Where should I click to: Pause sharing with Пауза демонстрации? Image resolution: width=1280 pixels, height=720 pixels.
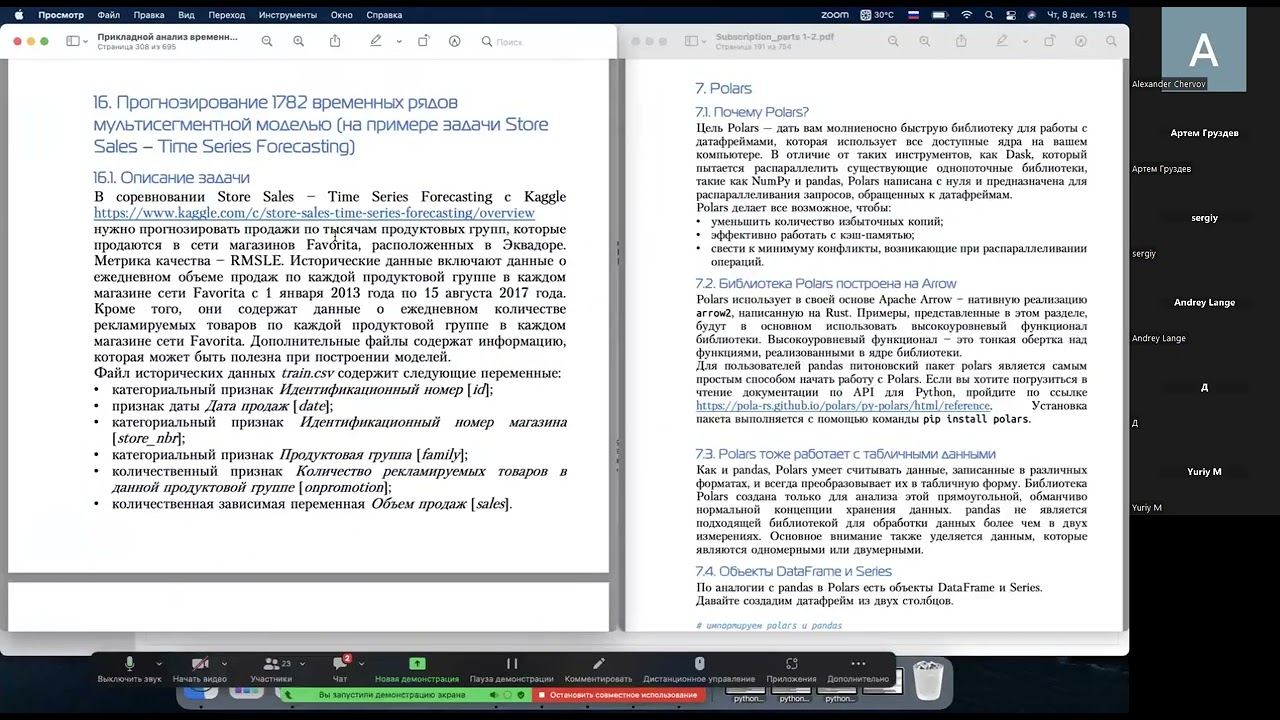pos(511,670)
